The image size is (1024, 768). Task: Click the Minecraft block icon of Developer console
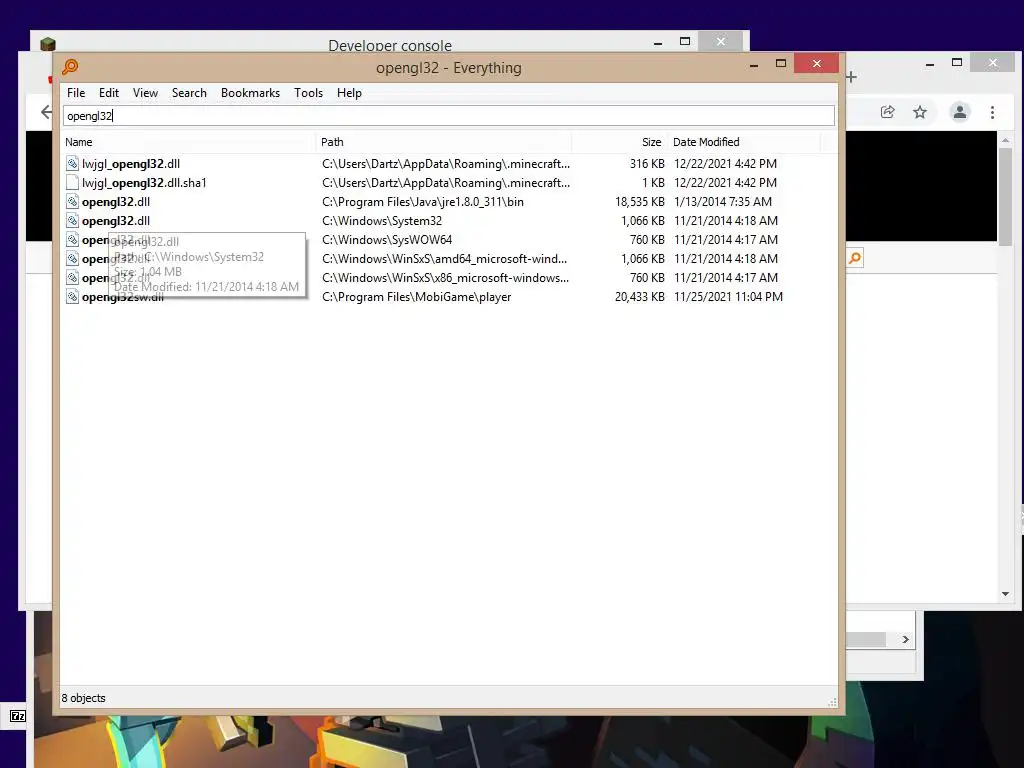pos(48,44)
